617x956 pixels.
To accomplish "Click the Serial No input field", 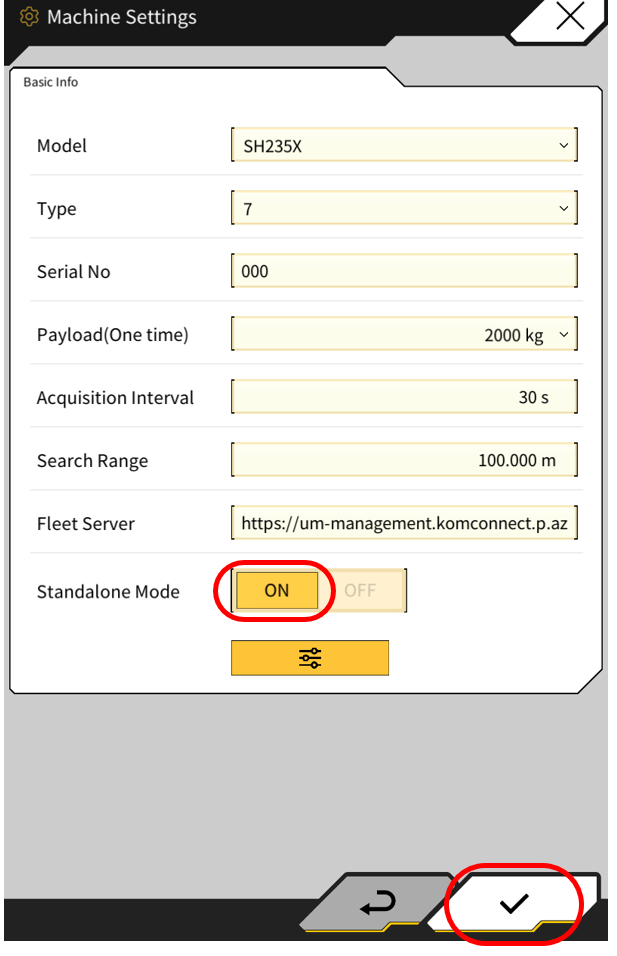I will 404,271.
